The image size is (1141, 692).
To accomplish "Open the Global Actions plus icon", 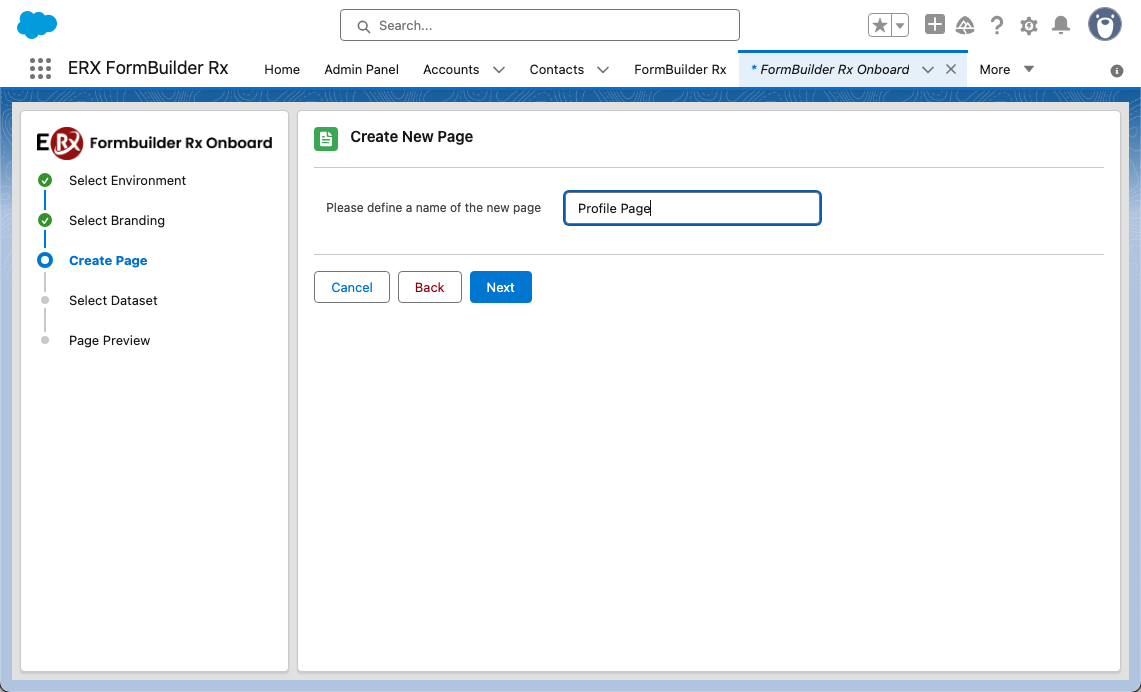I will click(x=934, y=25).
